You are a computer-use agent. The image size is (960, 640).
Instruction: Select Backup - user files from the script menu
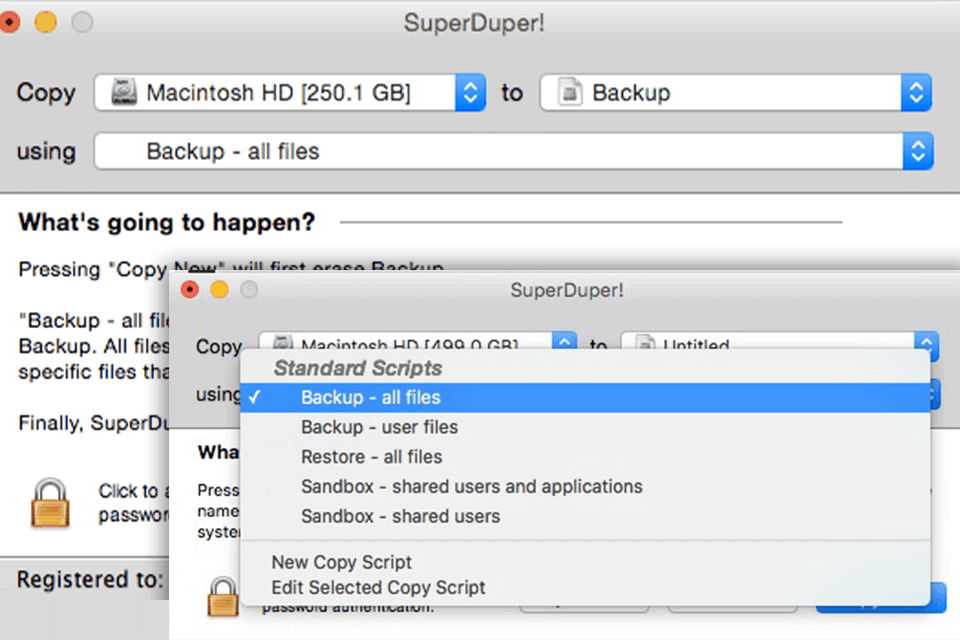pyautogui.click(x=379, y=427)
